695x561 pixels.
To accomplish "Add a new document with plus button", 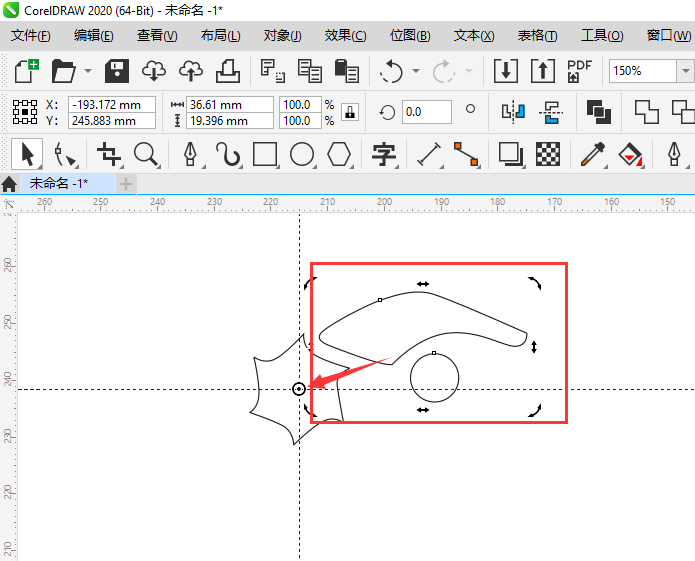I will pos(126,184).
